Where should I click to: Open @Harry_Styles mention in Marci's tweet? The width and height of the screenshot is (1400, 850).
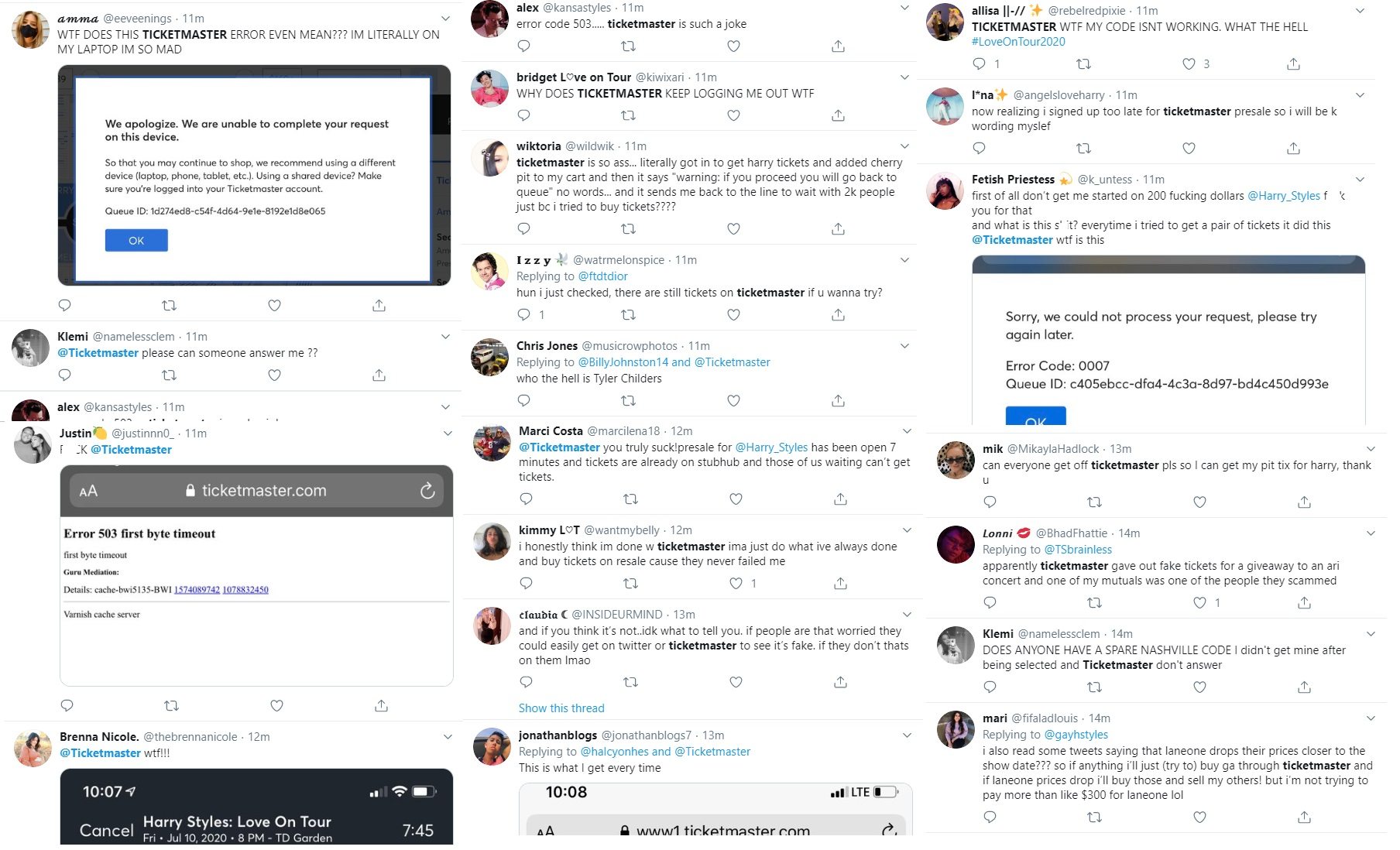[x=771, y=447]
